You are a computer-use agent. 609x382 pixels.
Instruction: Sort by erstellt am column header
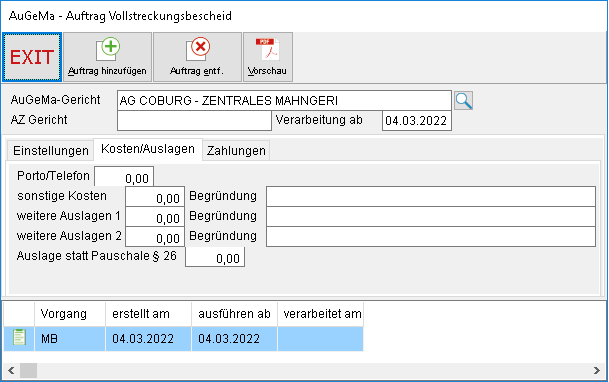(x=148, y=314)
